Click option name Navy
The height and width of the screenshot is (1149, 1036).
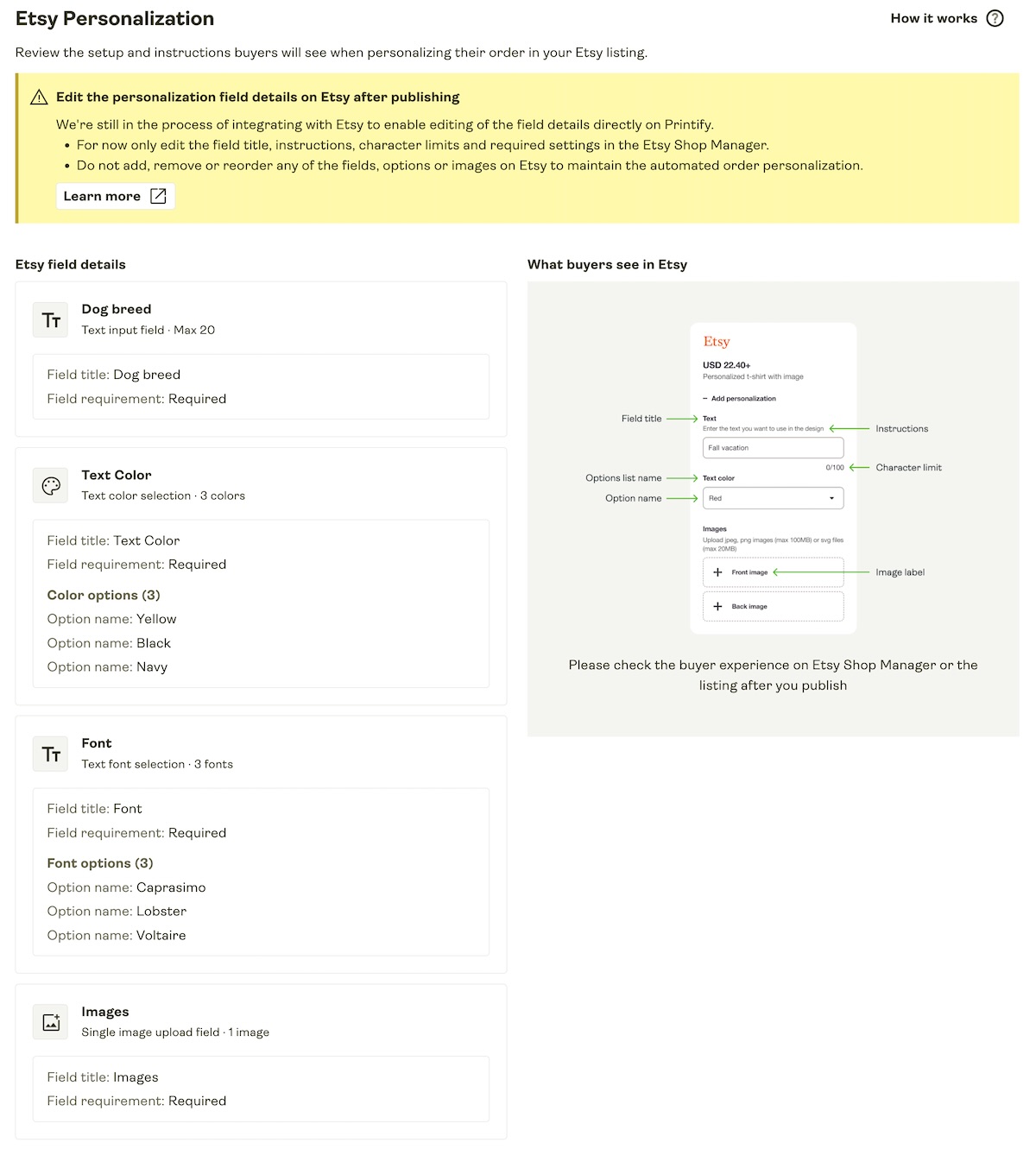(x=152, y=667)
